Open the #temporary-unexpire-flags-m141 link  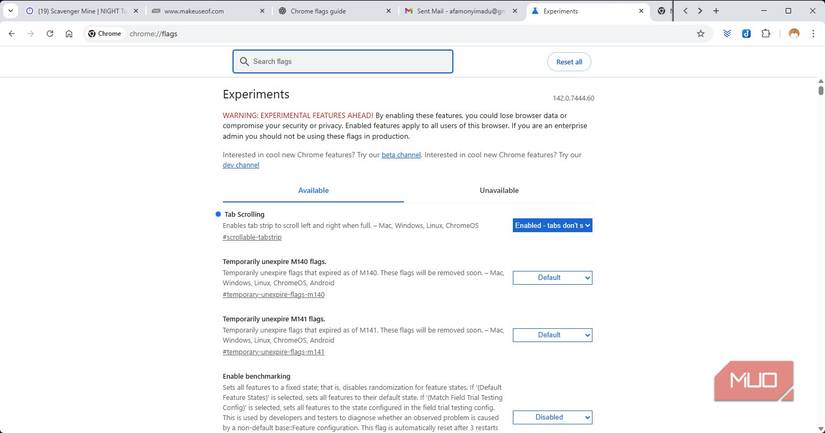(x=274, y=352)
